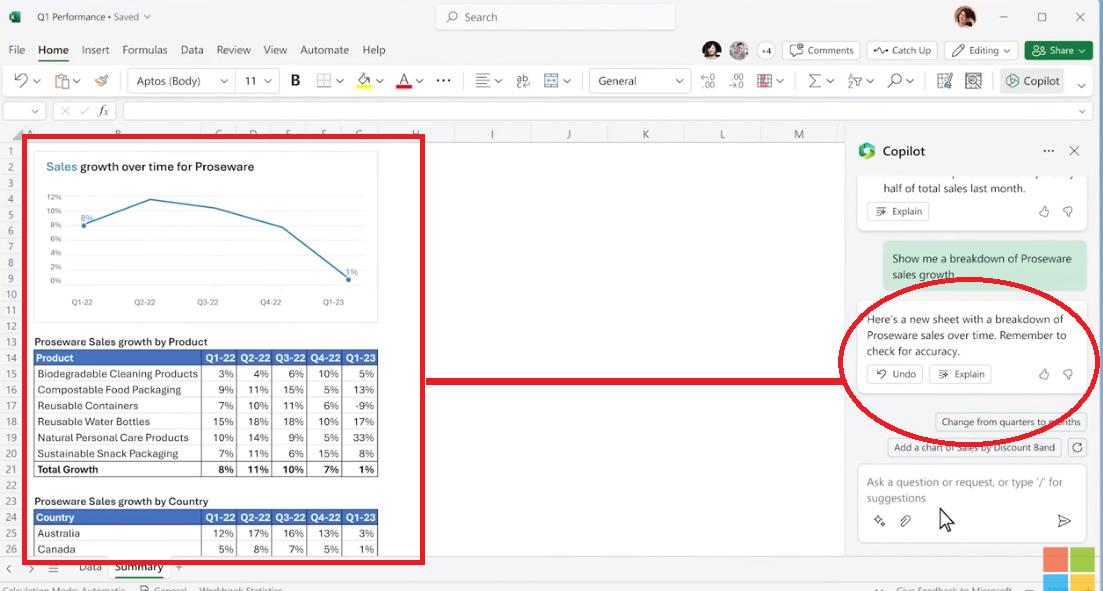
Task: Click the Copilot paperclip attach icon
Action: pos(906,521)
